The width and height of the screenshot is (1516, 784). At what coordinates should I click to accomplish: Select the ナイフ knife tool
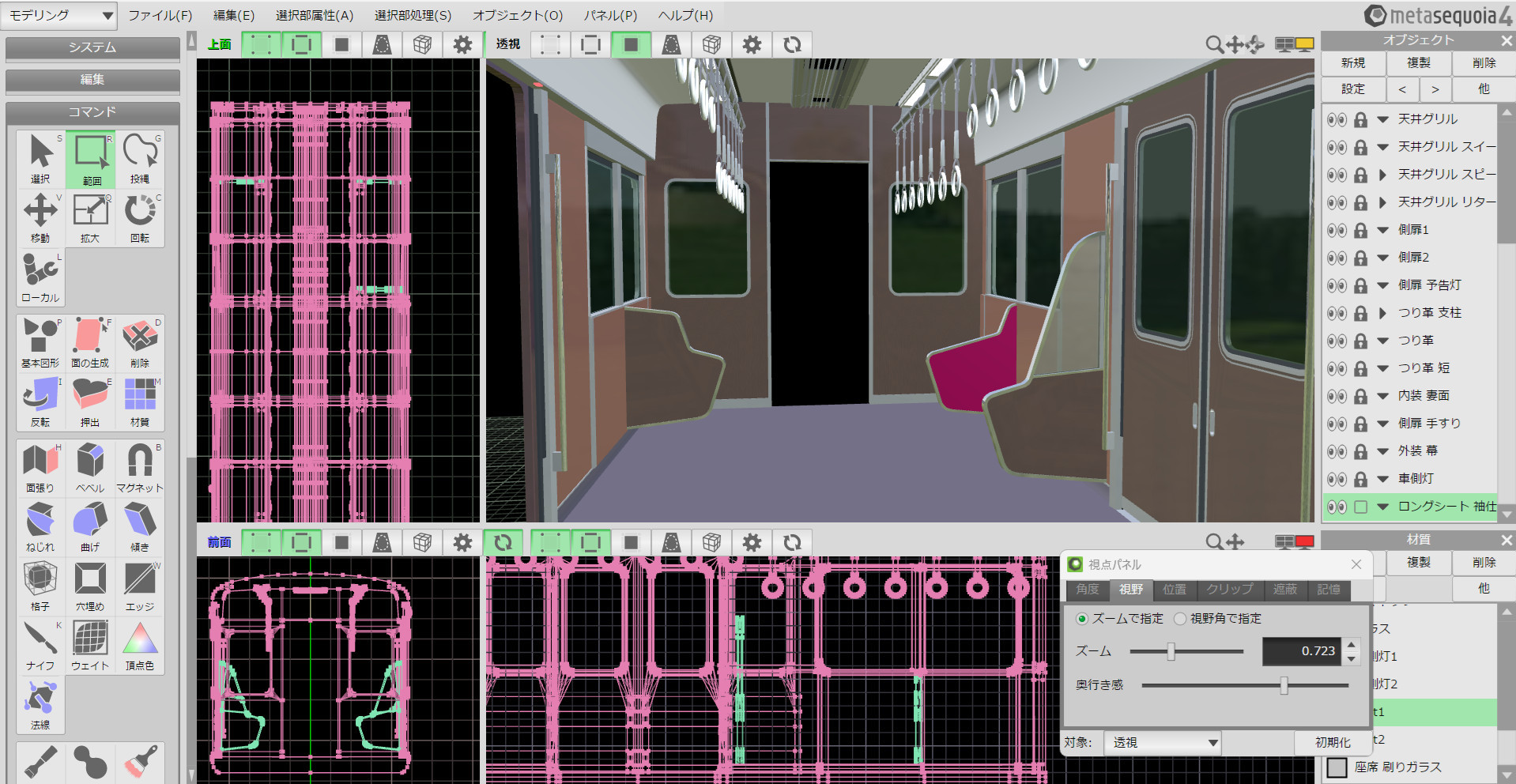pyautogui.click(x=40, y=646)
